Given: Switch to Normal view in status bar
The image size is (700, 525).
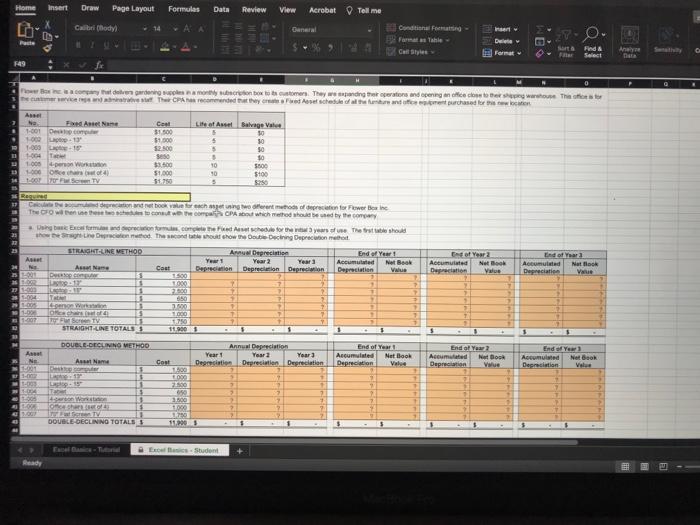Looking at the screenshot, I should coord(625,467).
